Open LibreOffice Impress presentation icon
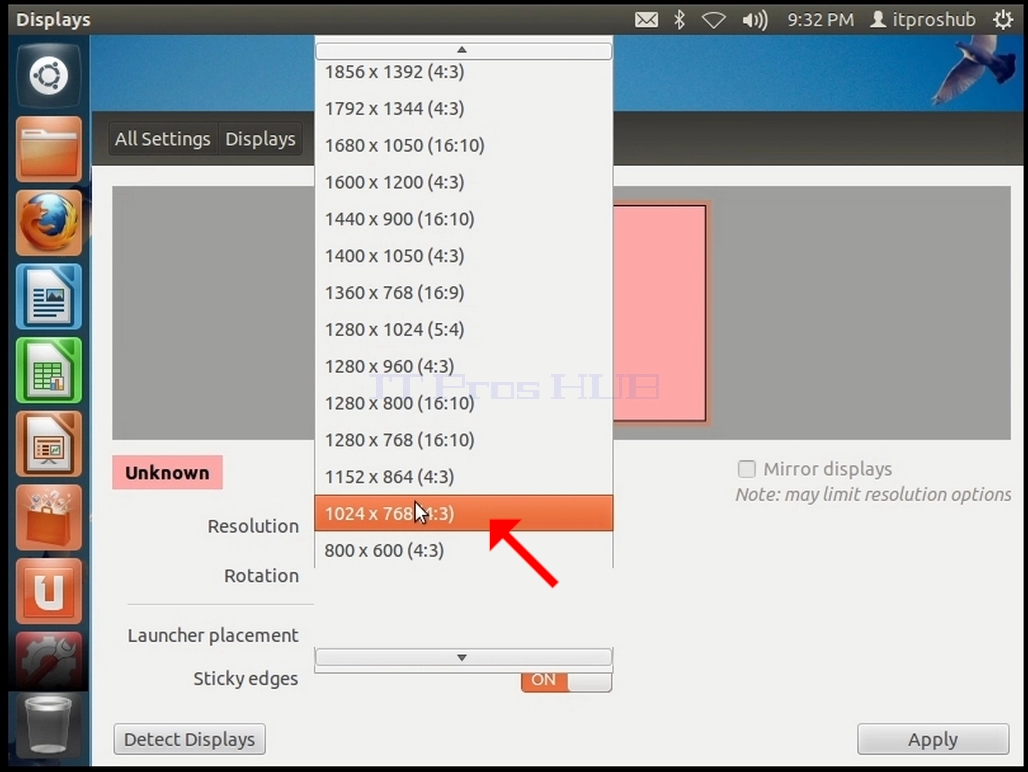The width and height of the screenshot is (1028, 772). pyautogui.click(x=49, y=444)
